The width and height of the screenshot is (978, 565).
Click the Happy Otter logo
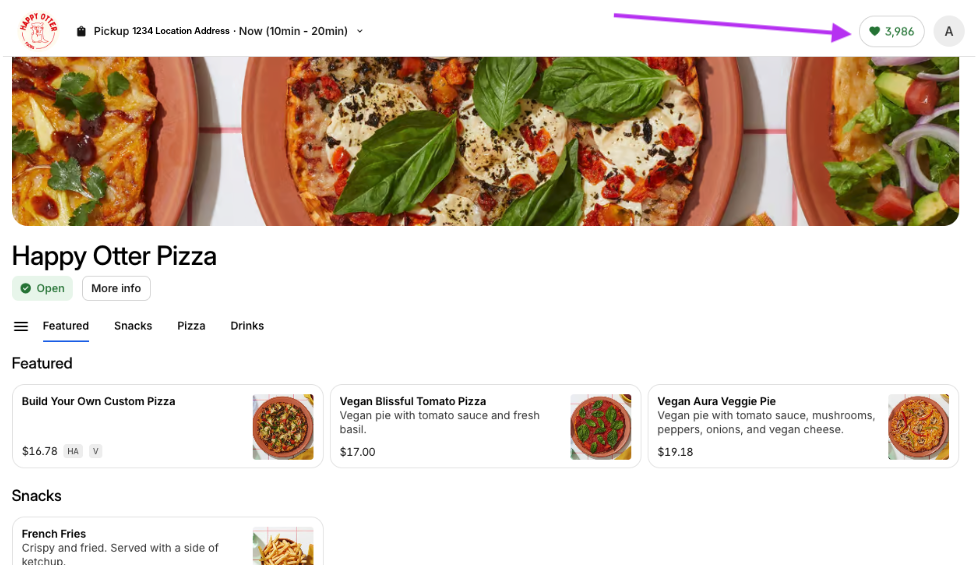[x=38, y=31]
